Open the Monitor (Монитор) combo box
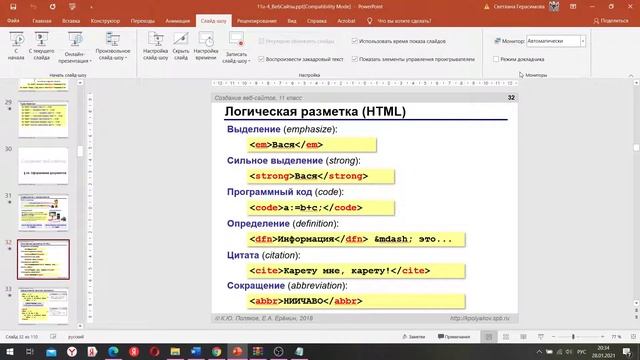 tap(556, 41)
